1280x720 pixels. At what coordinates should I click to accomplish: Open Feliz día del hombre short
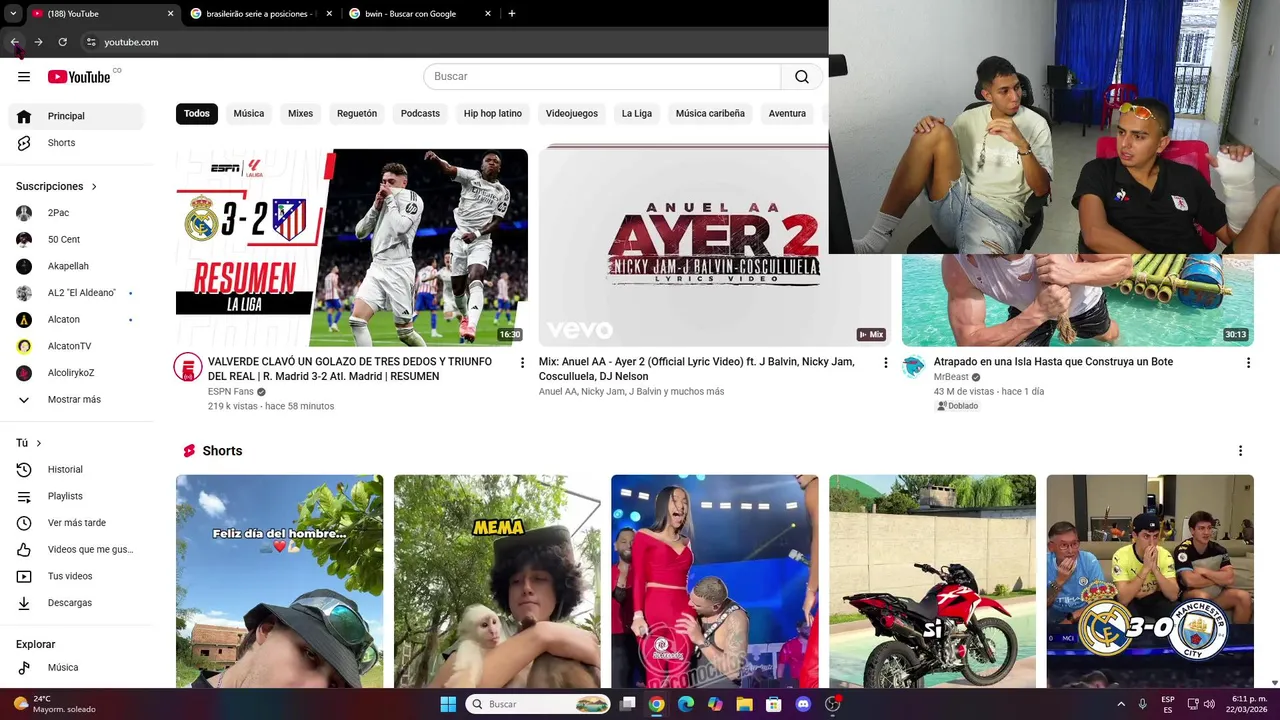click(x=280, y=582)
